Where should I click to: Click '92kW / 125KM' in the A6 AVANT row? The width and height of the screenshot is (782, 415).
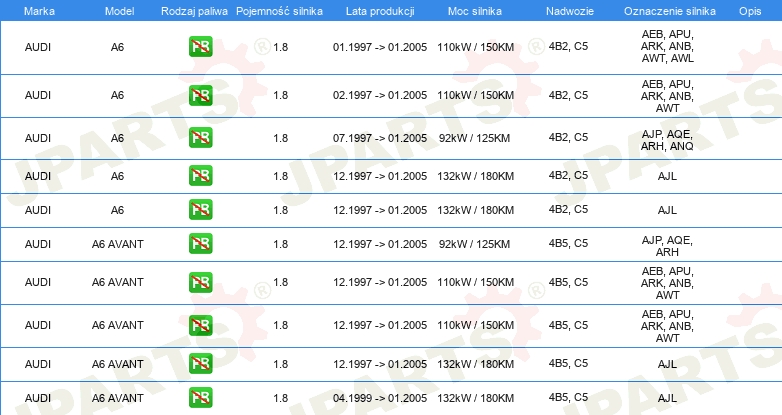pyautogui.click(x=474, y=244)
